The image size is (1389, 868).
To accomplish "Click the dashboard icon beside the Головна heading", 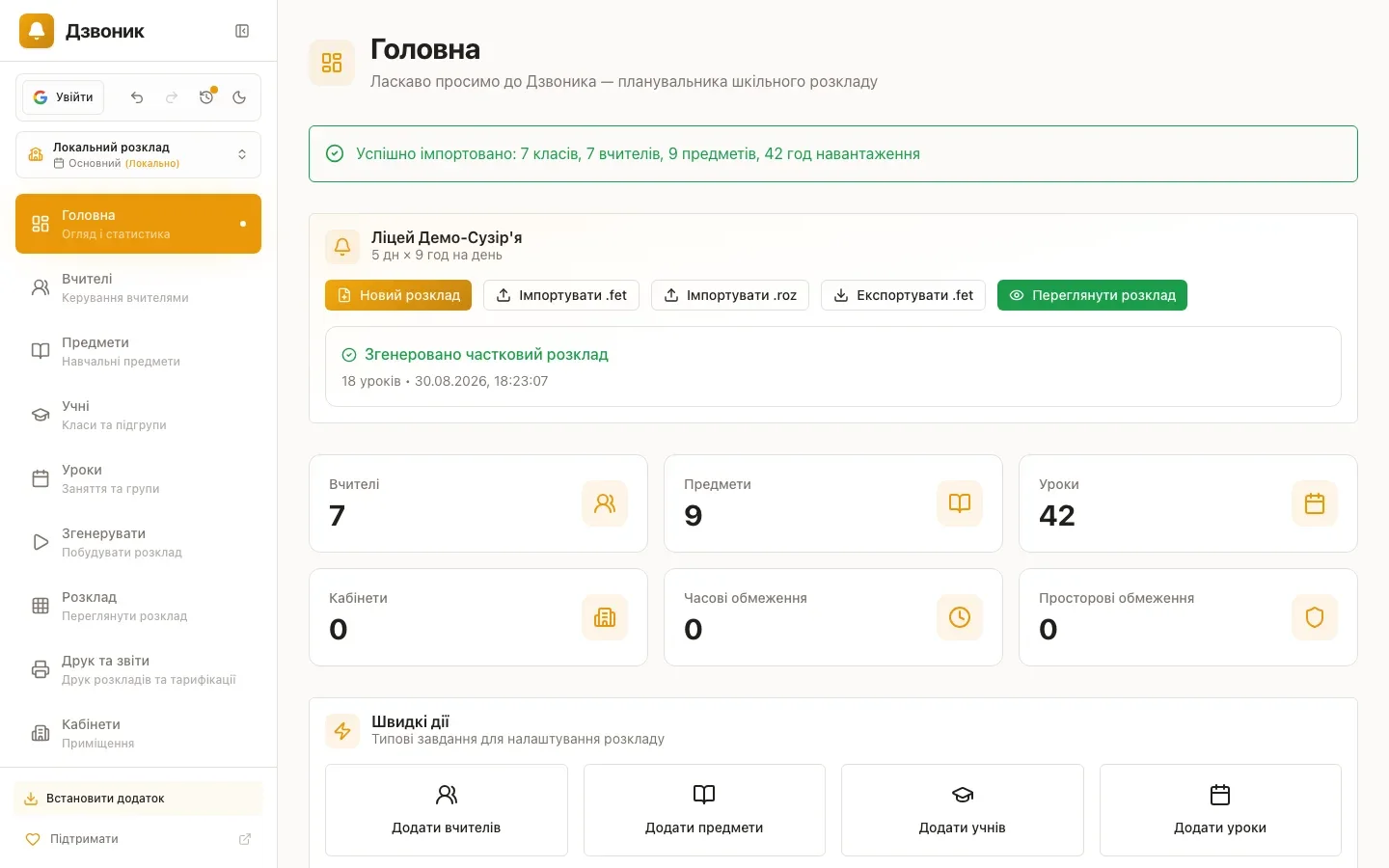I will pos(332,63).
